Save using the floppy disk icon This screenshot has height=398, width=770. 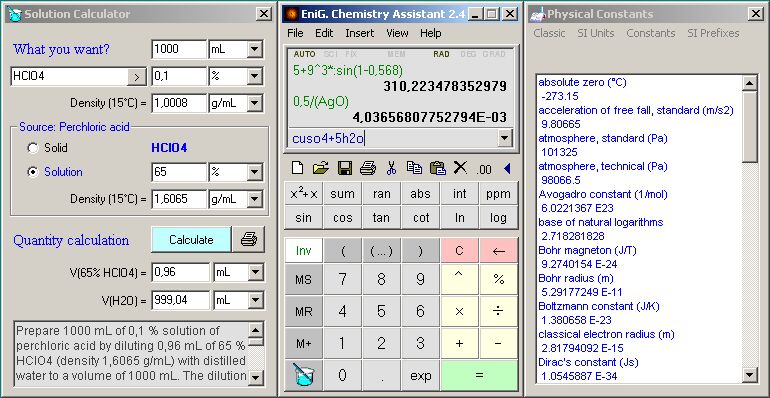coord(345,169)
